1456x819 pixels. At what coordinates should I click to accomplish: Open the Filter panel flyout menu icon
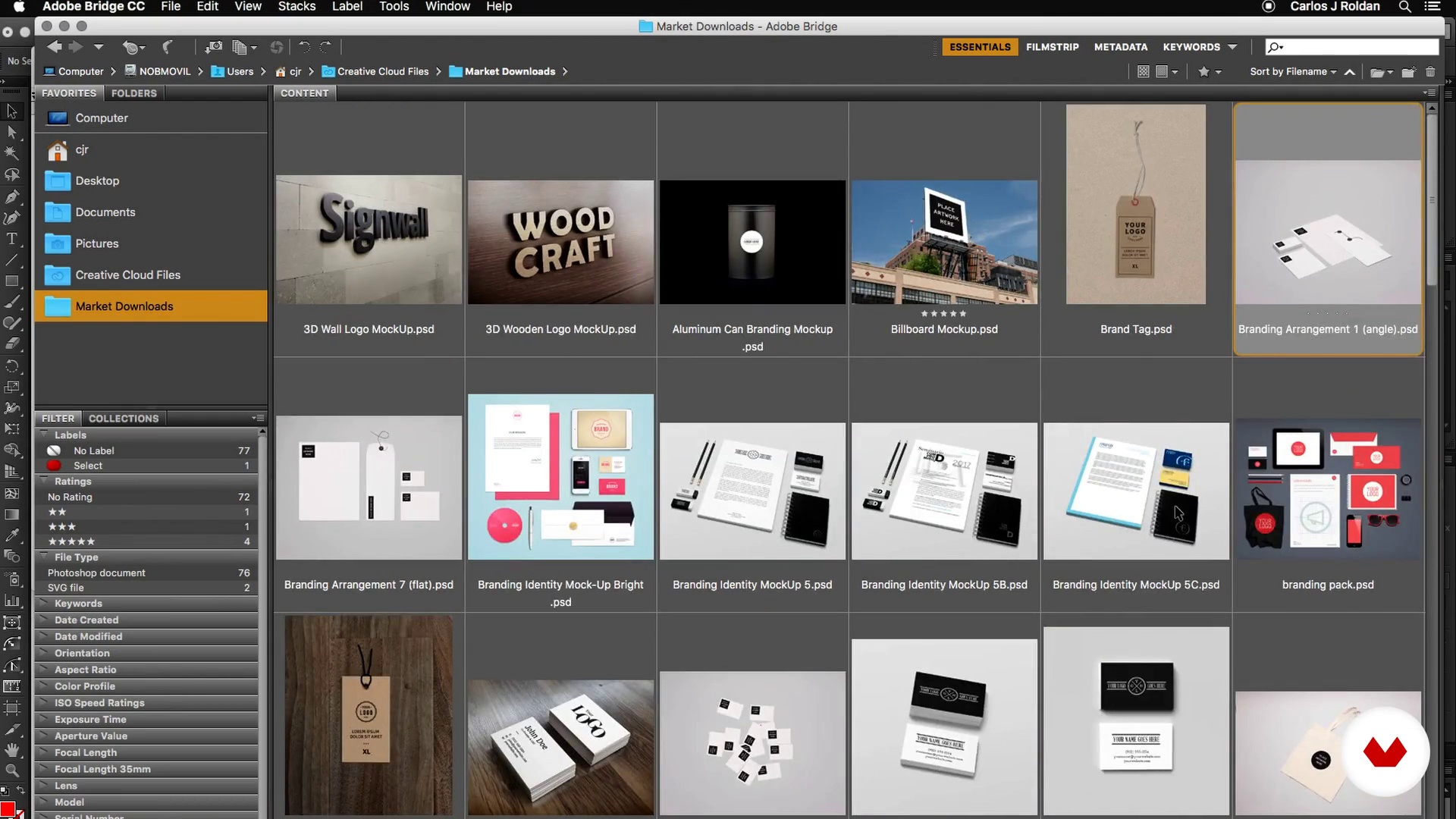click(258, 418)
